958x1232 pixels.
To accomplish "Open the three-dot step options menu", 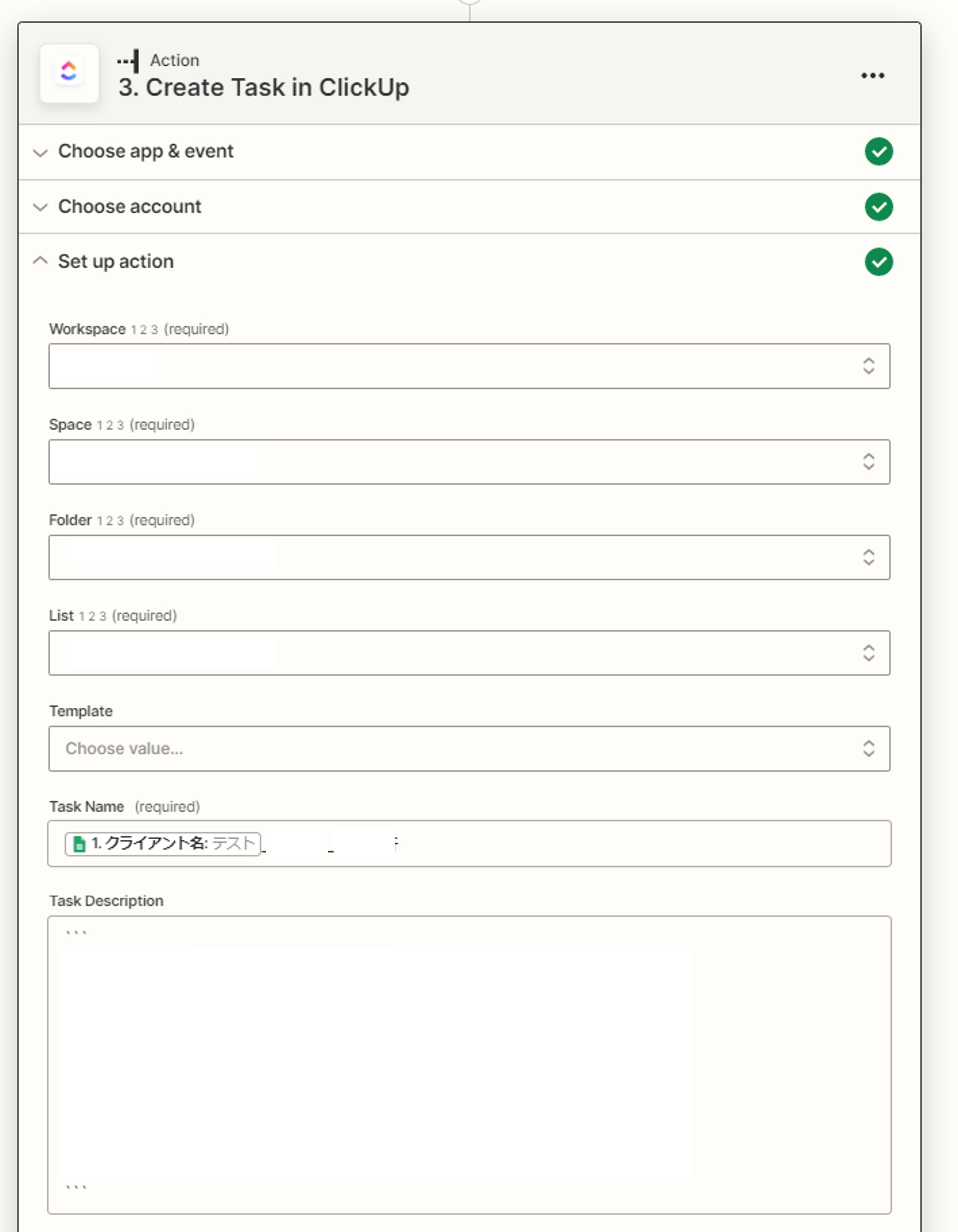I will 872,76.
